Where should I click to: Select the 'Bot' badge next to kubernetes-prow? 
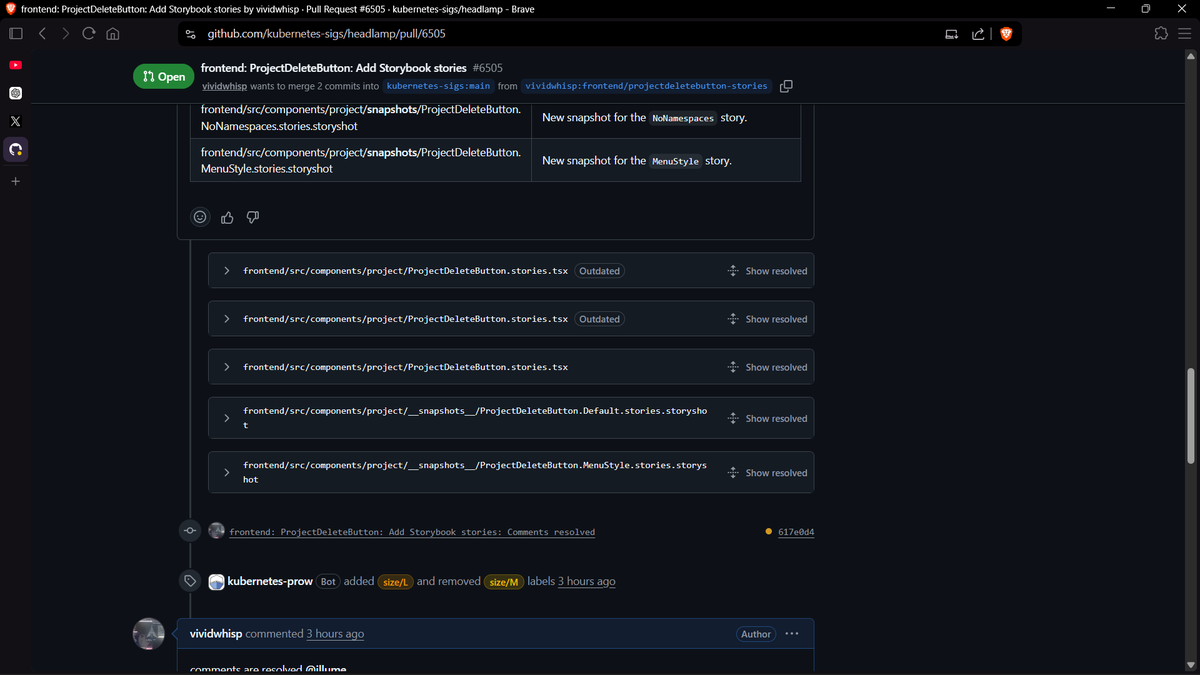328,582
